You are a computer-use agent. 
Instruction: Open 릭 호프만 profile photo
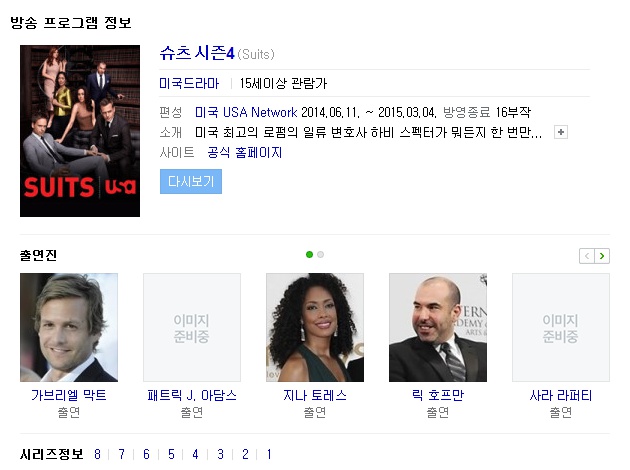(438, 327)
